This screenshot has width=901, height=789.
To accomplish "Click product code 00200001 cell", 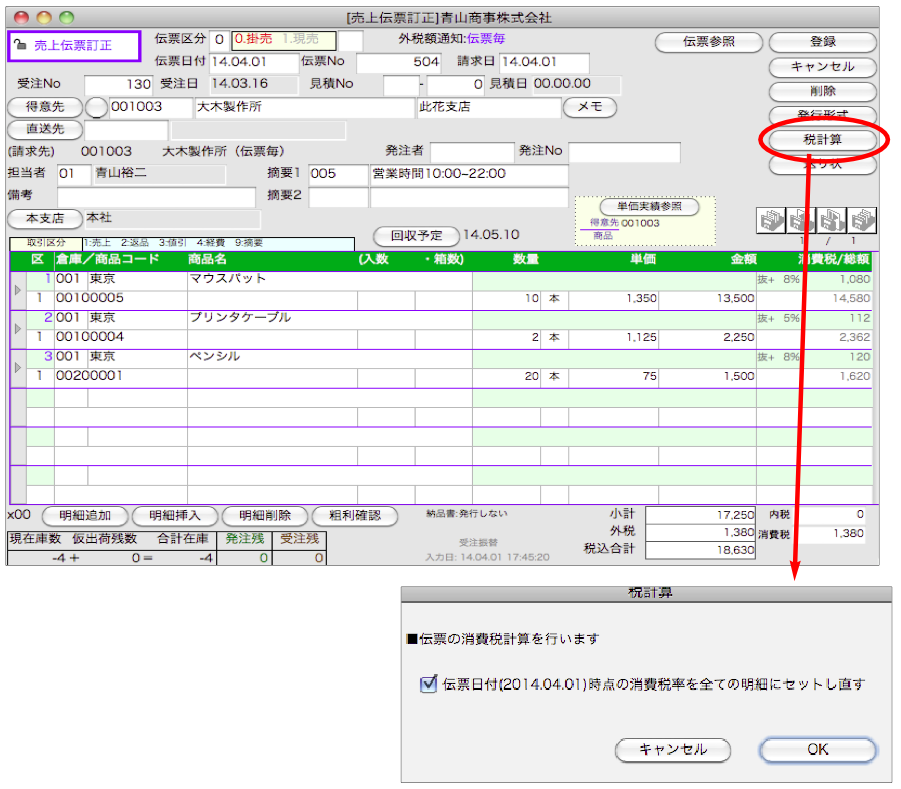I will (x=121, y=376).
